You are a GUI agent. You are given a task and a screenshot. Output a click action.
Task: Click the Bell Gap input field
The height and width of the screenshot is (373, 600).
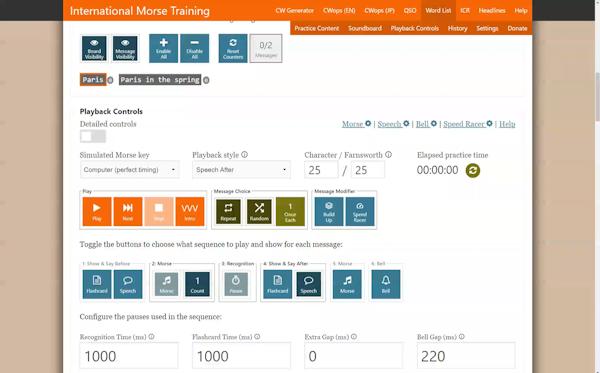point(466,356)
